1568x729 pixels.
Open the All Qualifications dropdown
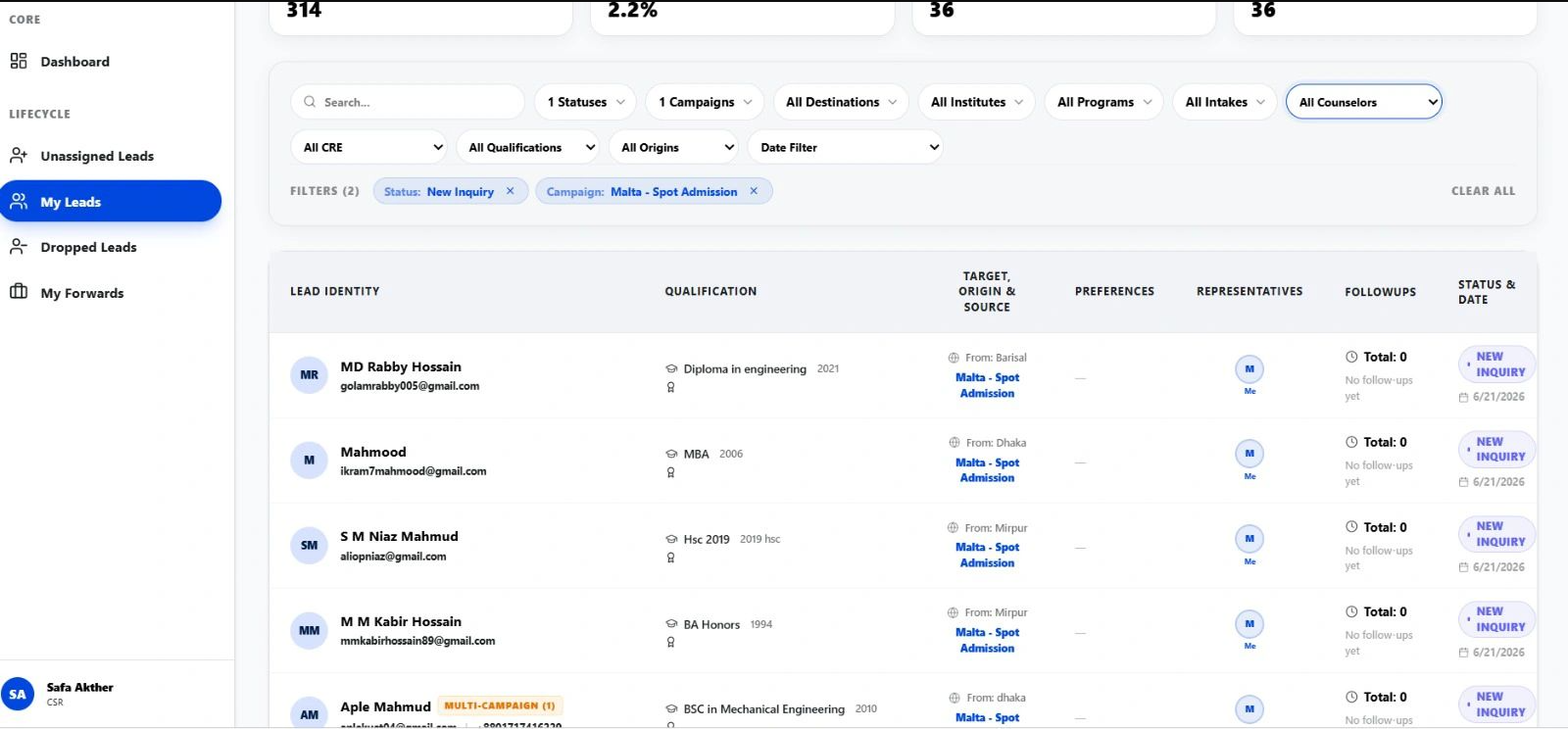click(528, 147)
